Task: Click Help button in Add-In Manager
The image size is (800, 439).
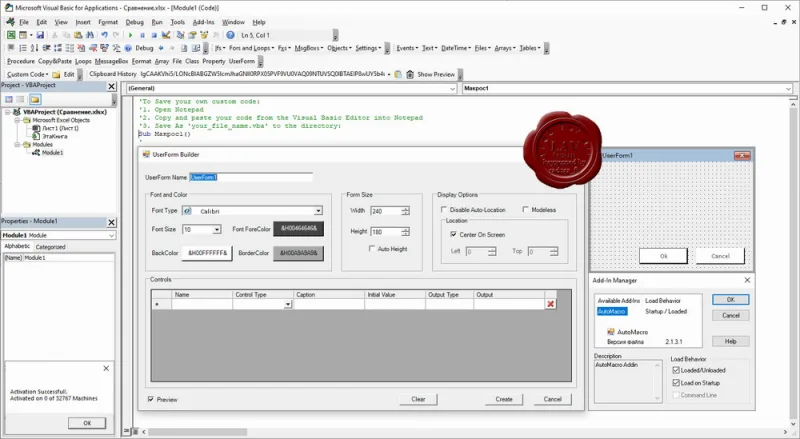Action: click(731, 342)
